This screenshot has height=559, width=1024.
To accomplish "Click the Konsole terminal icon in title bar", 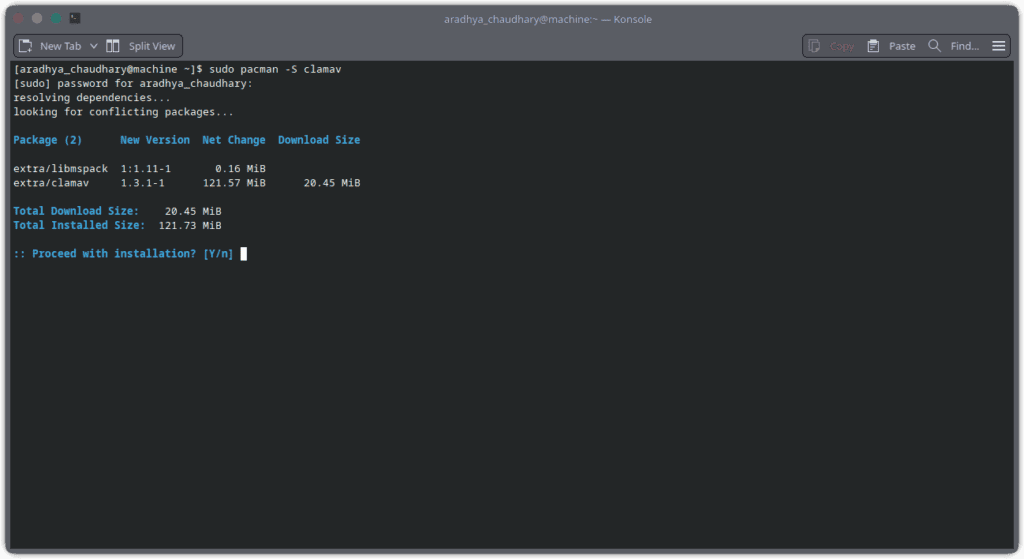I will coord(75,18).
